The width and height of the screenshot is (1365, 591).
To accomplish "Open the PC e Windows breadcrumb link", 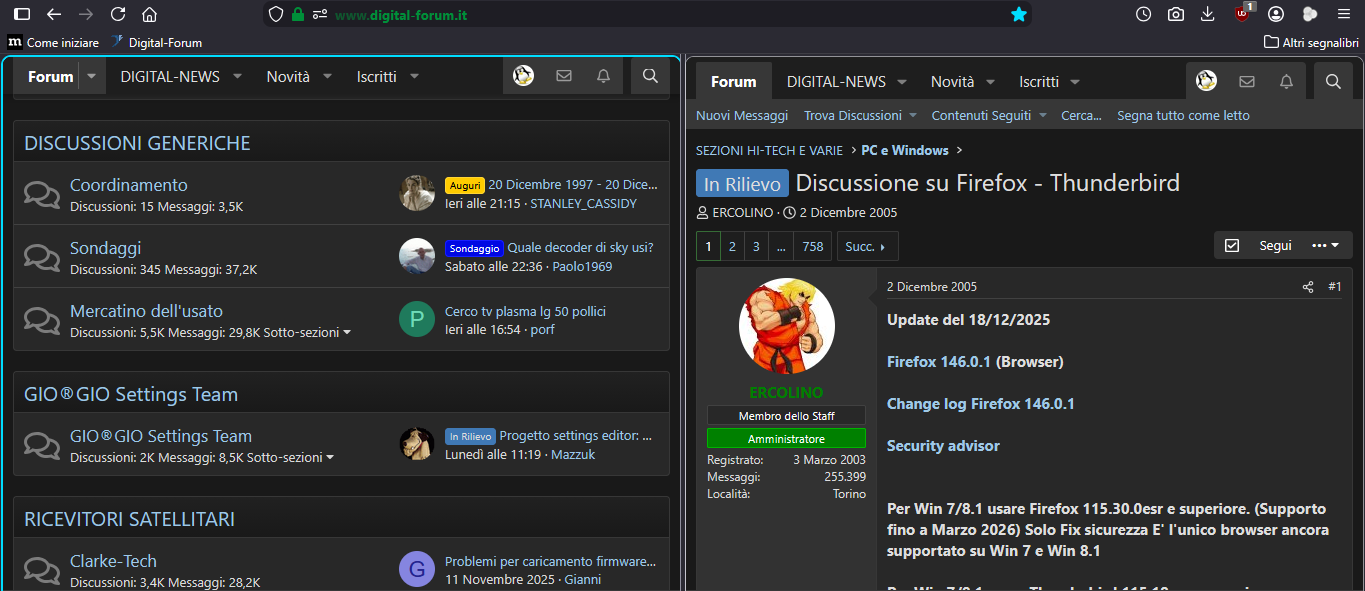I will [x=905, y=150].
